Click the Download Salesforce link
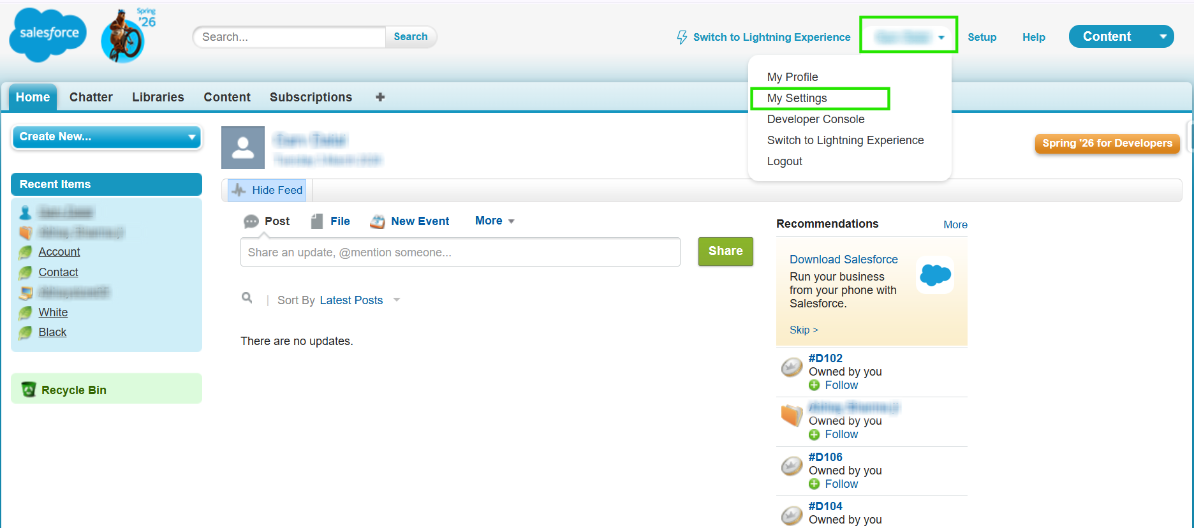Screen dimensions: 1194x528 [844, 260]
